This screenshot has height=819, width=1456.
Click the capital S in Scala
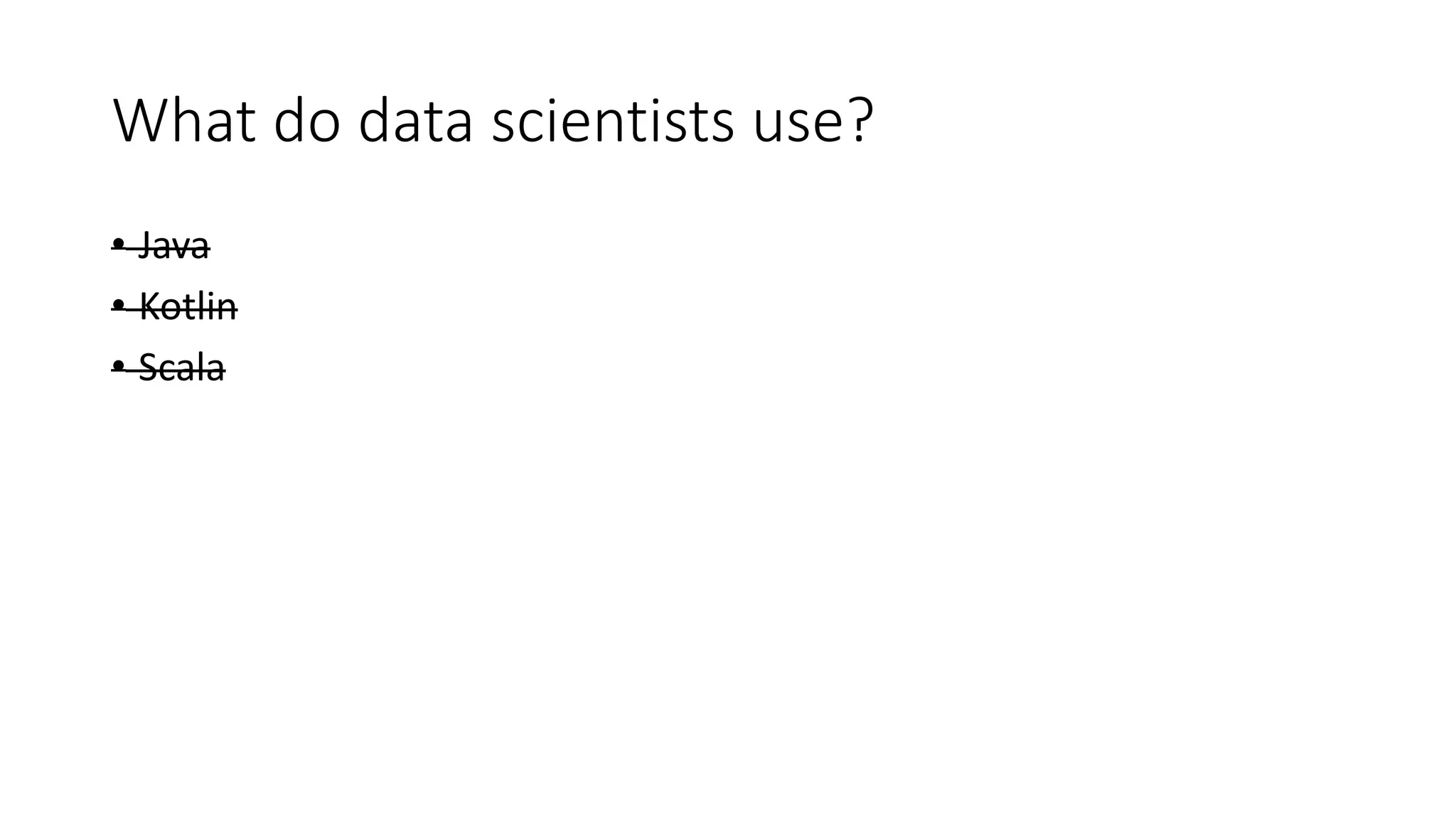tap(148, 368)
